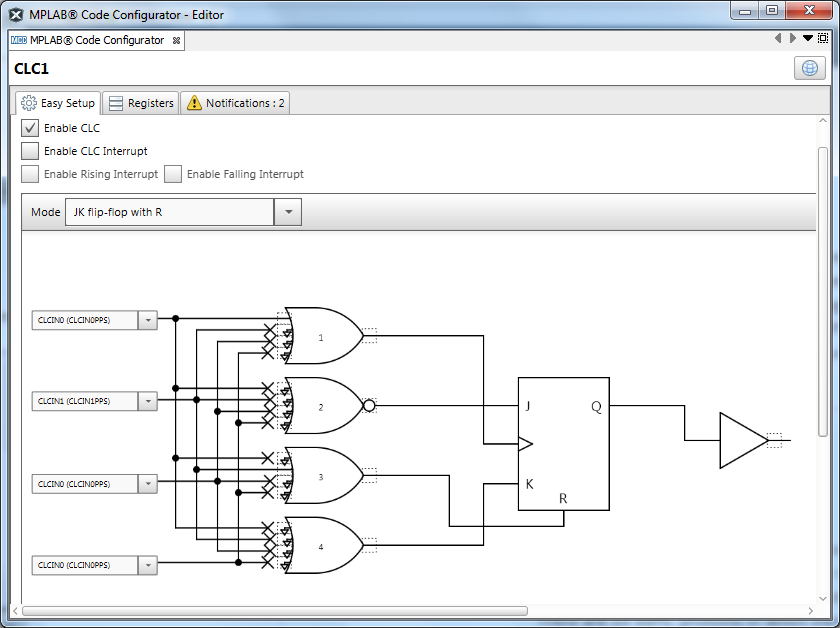Toggle gate 3 output inversion box
This screenshot has height=628, width=840.
click(370, 475)
